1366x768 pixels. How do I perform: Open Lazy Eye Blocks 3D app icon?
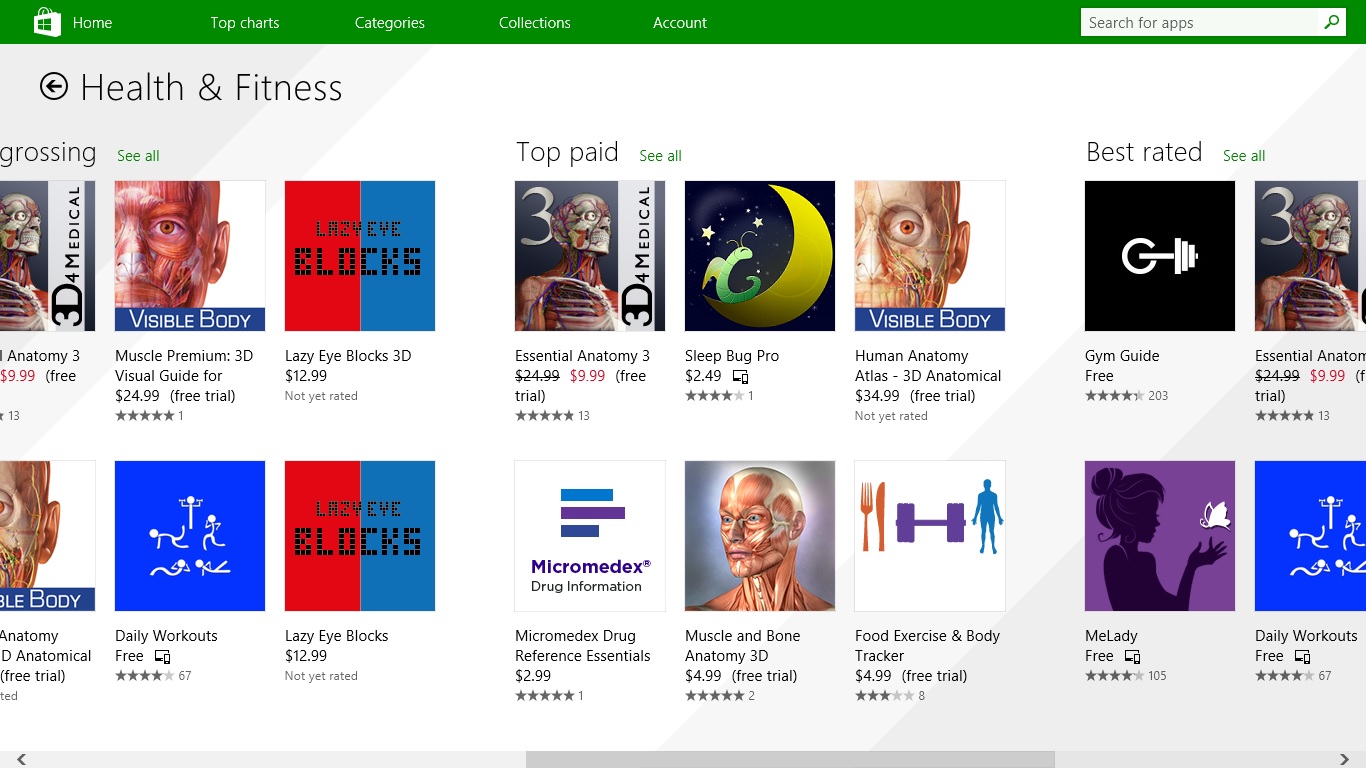pyautogui.click(x=360, y=256)
